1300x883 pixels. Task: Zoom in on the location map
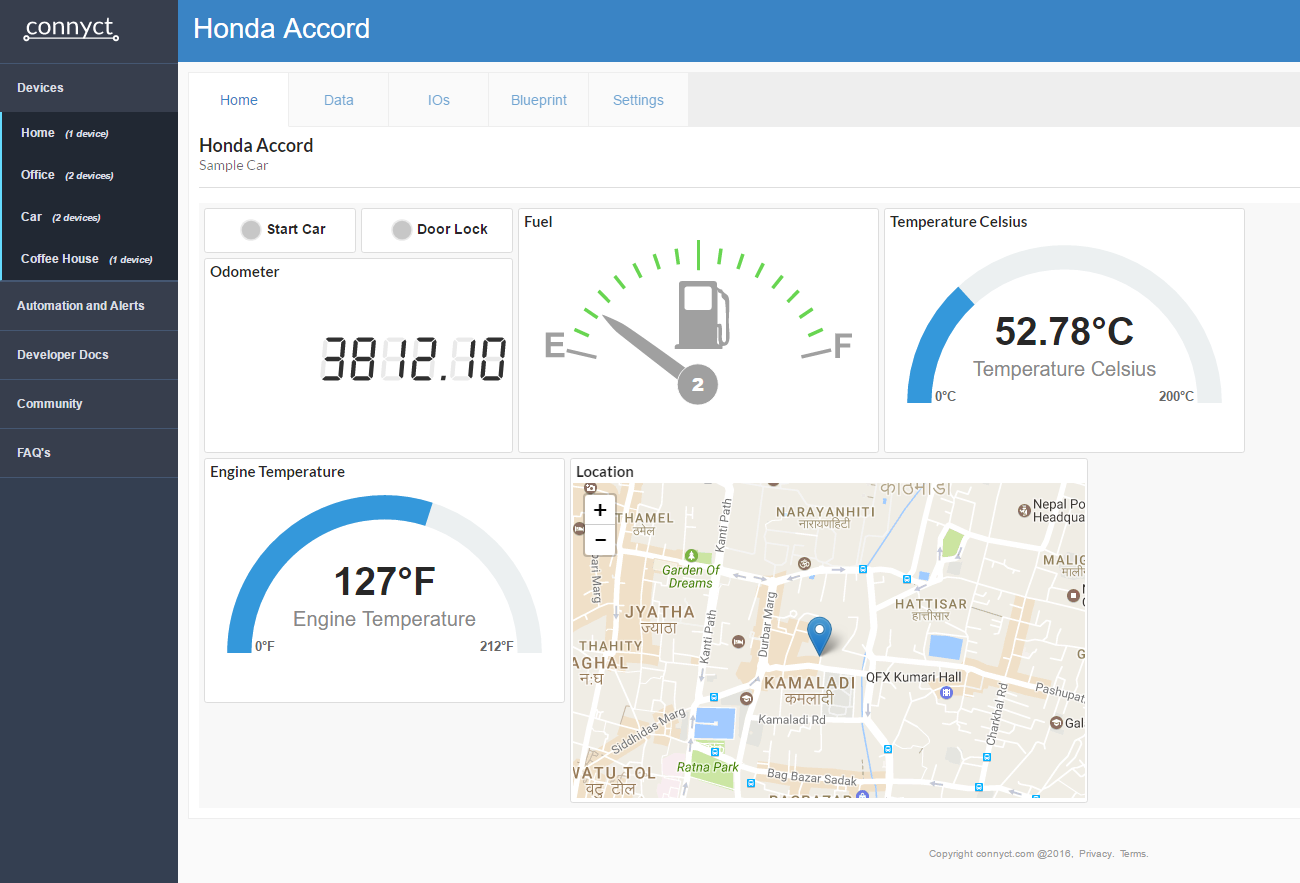600,510
